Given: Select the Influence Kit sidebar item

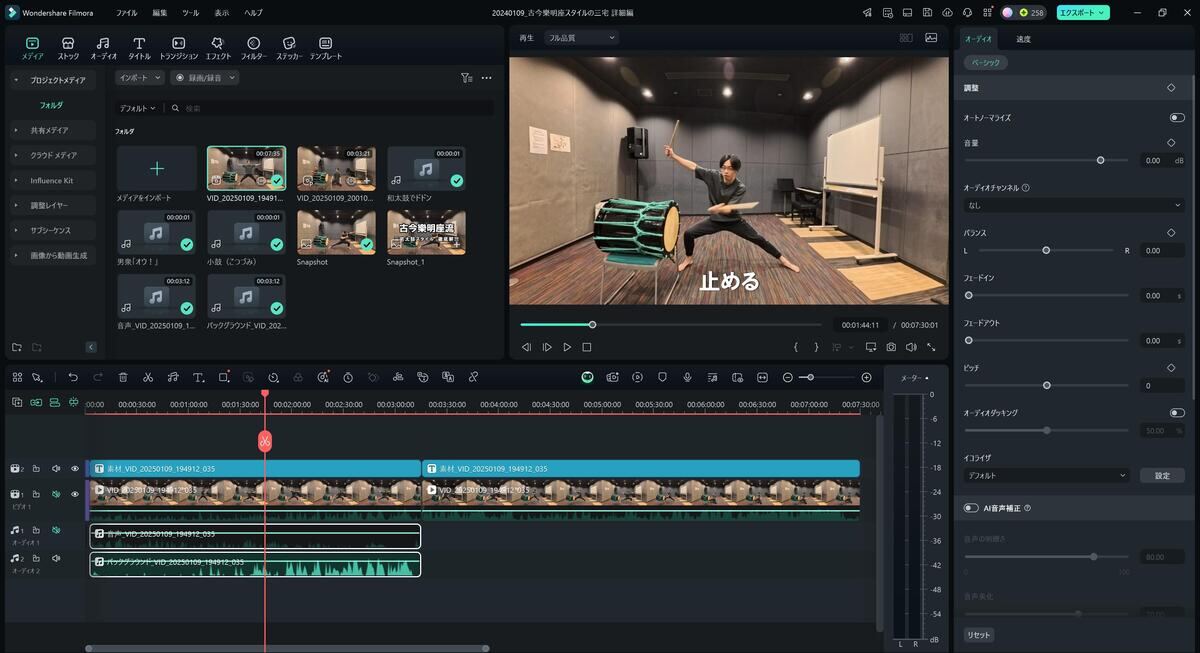Looking at the screenshot, I should click(52, 181).
